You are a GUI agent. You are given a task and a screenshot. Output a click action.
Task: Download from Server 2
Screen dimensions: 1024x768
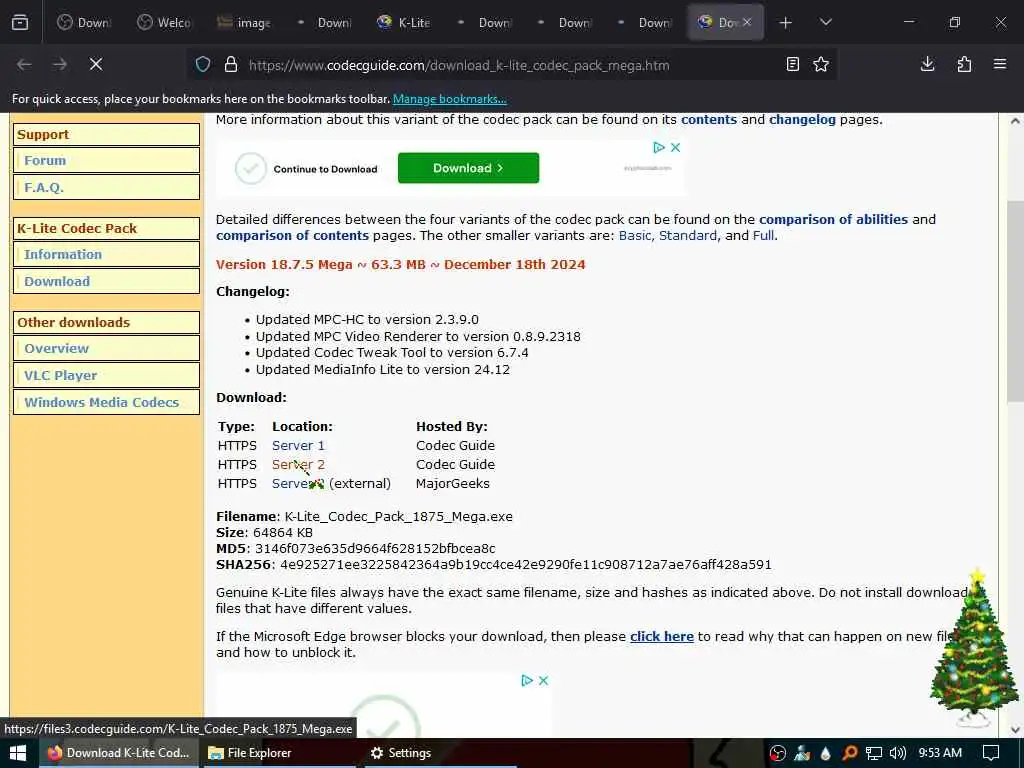(x=298, y=464)
